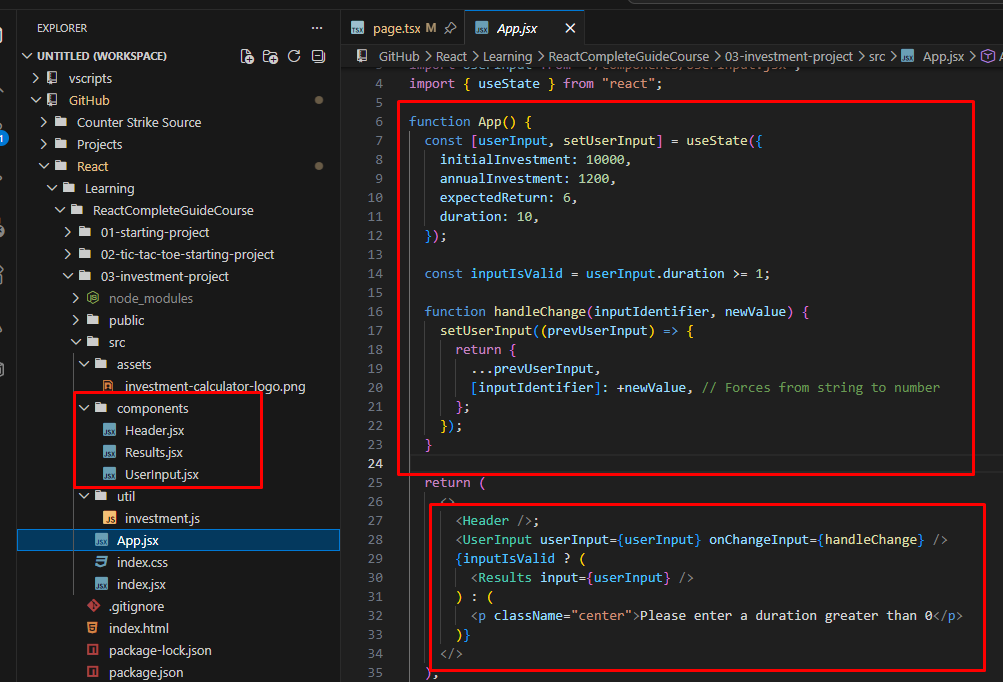Collapse the components folder

tap(83, 408)
